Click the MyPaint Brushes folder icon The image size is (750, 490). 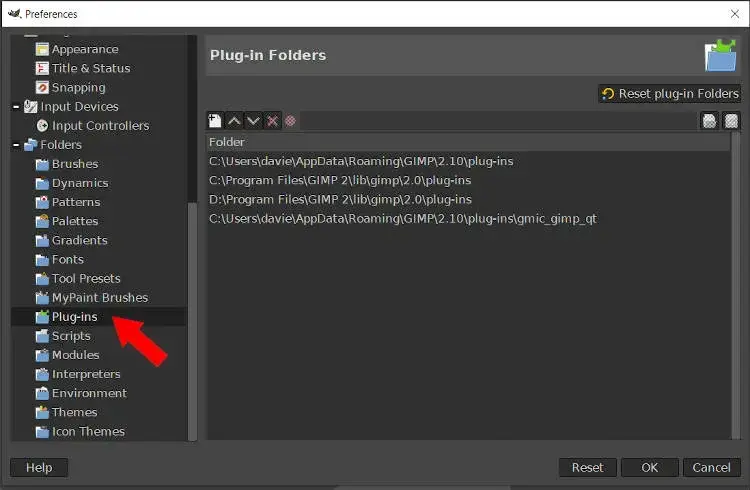click(42, 298)
